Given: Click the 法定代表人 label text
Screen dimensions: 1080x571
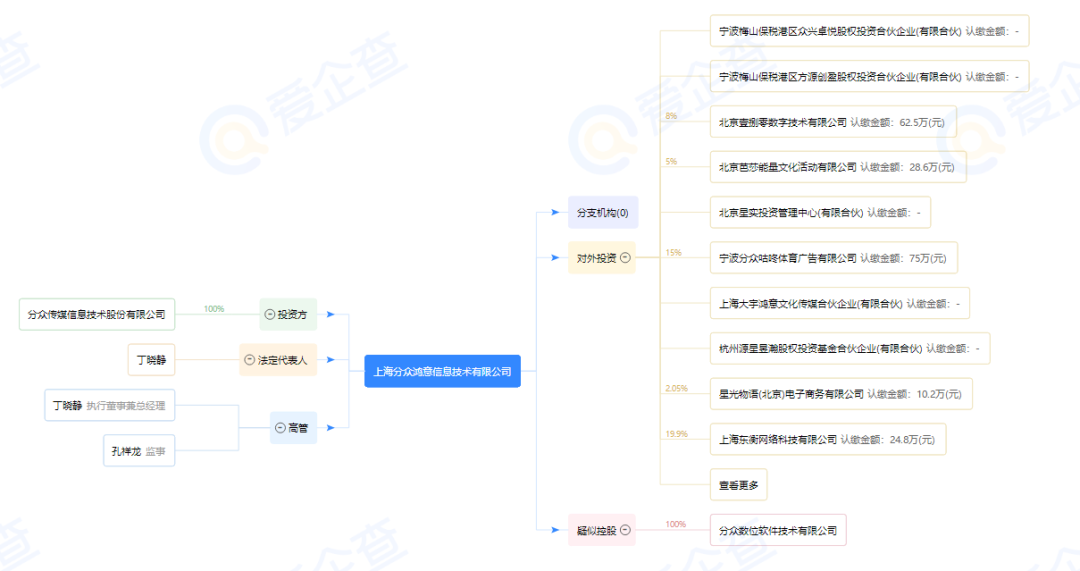Looking at the screenshot, I should point(282,360).
